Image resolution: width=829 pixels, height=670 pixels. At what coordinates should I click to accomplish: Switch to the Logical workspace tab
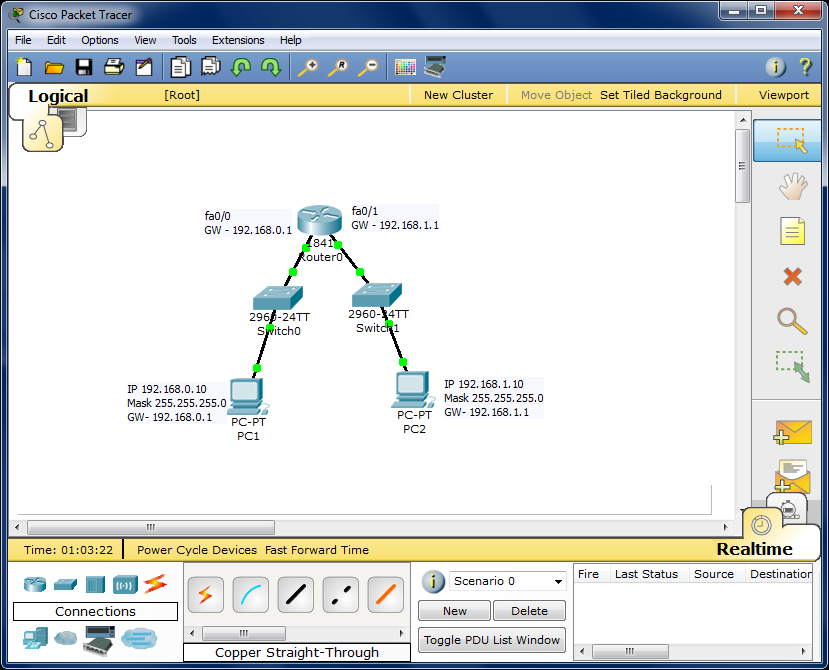pos(57,95)
